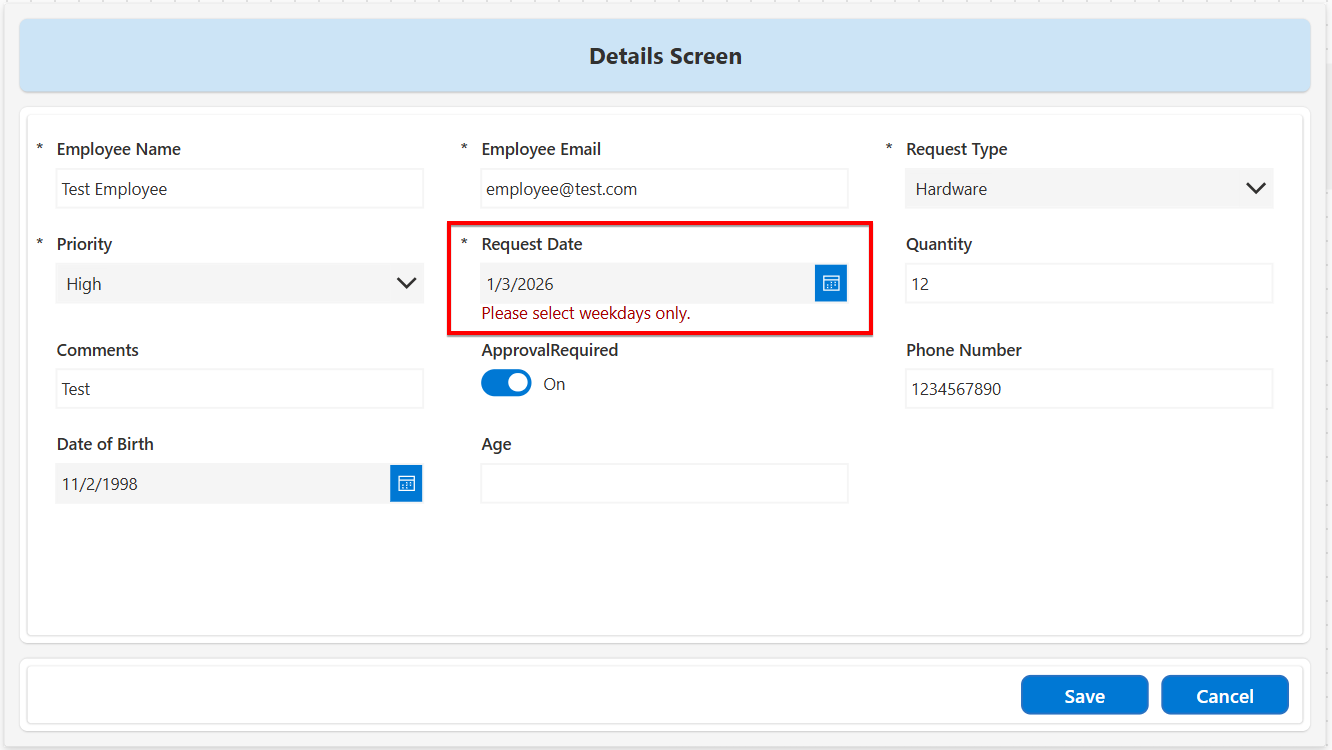Click the empty Age field

point(664,484)
